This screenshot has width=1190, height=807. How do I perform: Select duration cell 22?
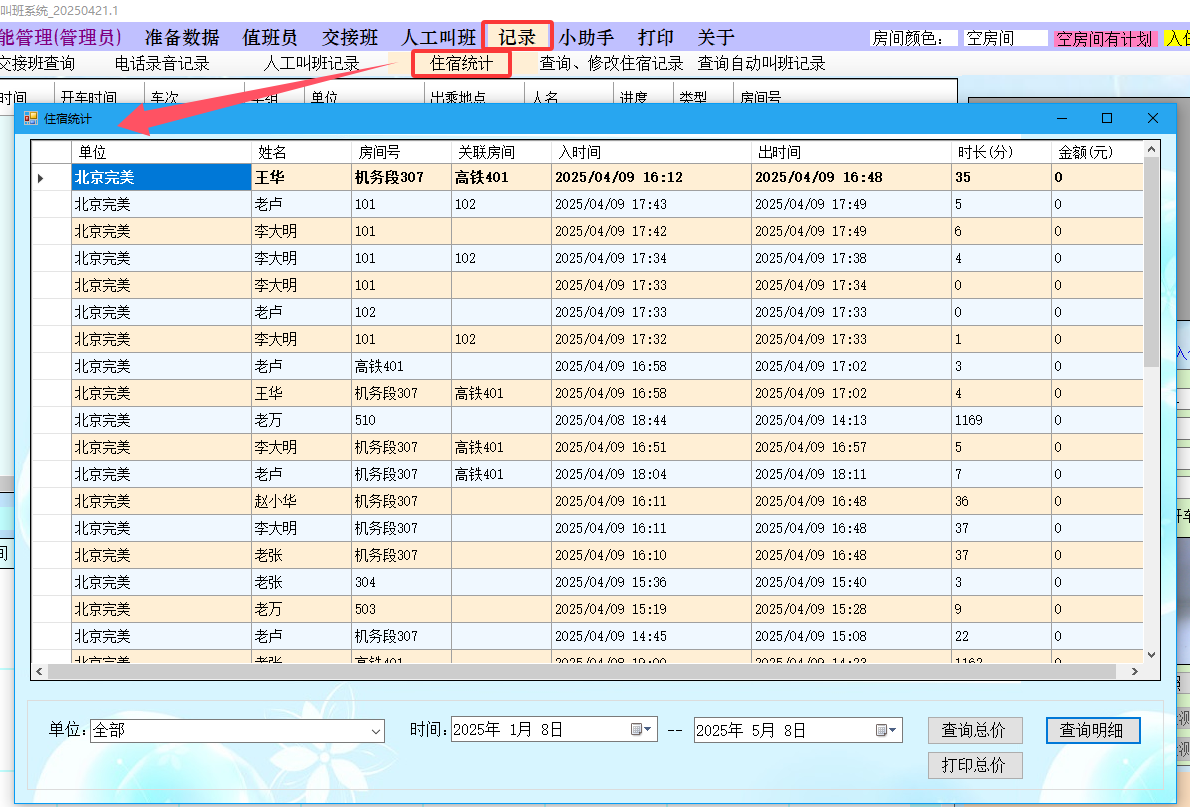1002,636
